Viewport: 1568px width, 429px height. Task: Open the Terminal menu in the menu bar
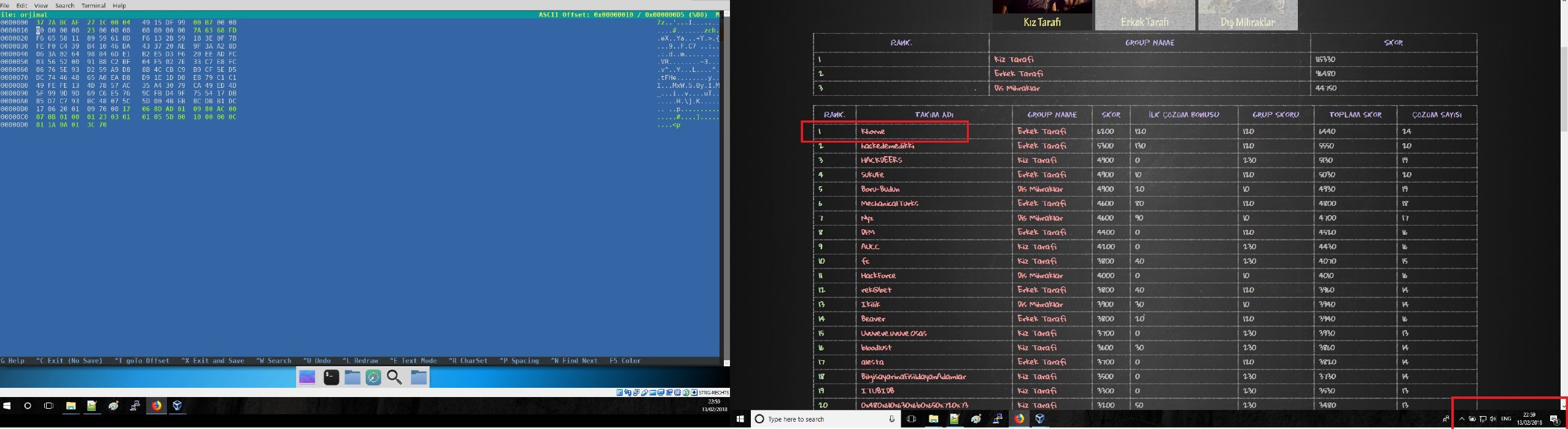pyautogui.click(x=93, y=6)
